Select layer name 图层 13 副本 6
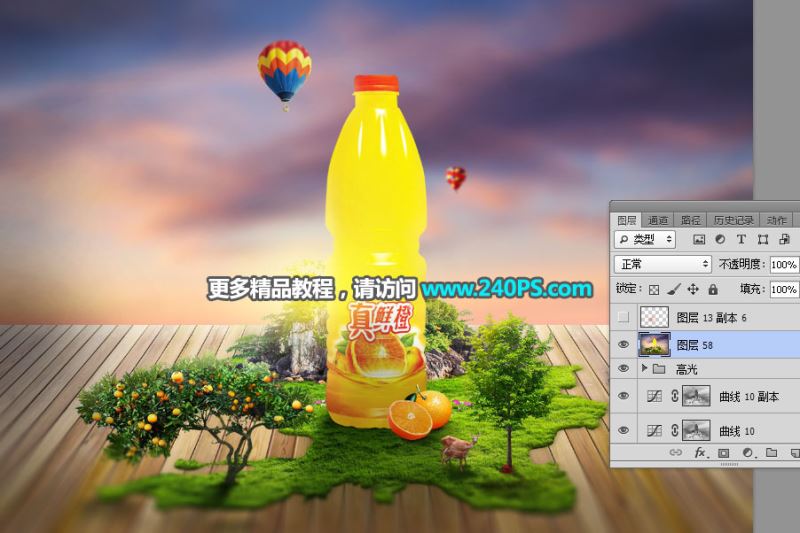The image size is (800, 533). [711, 318]
